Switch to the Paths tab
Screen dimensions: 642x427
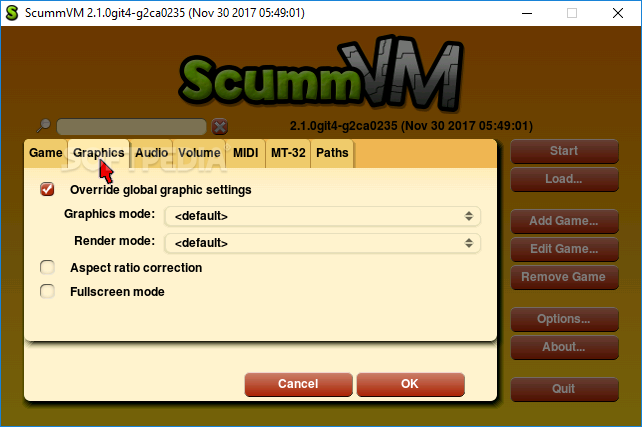(332, 153)
